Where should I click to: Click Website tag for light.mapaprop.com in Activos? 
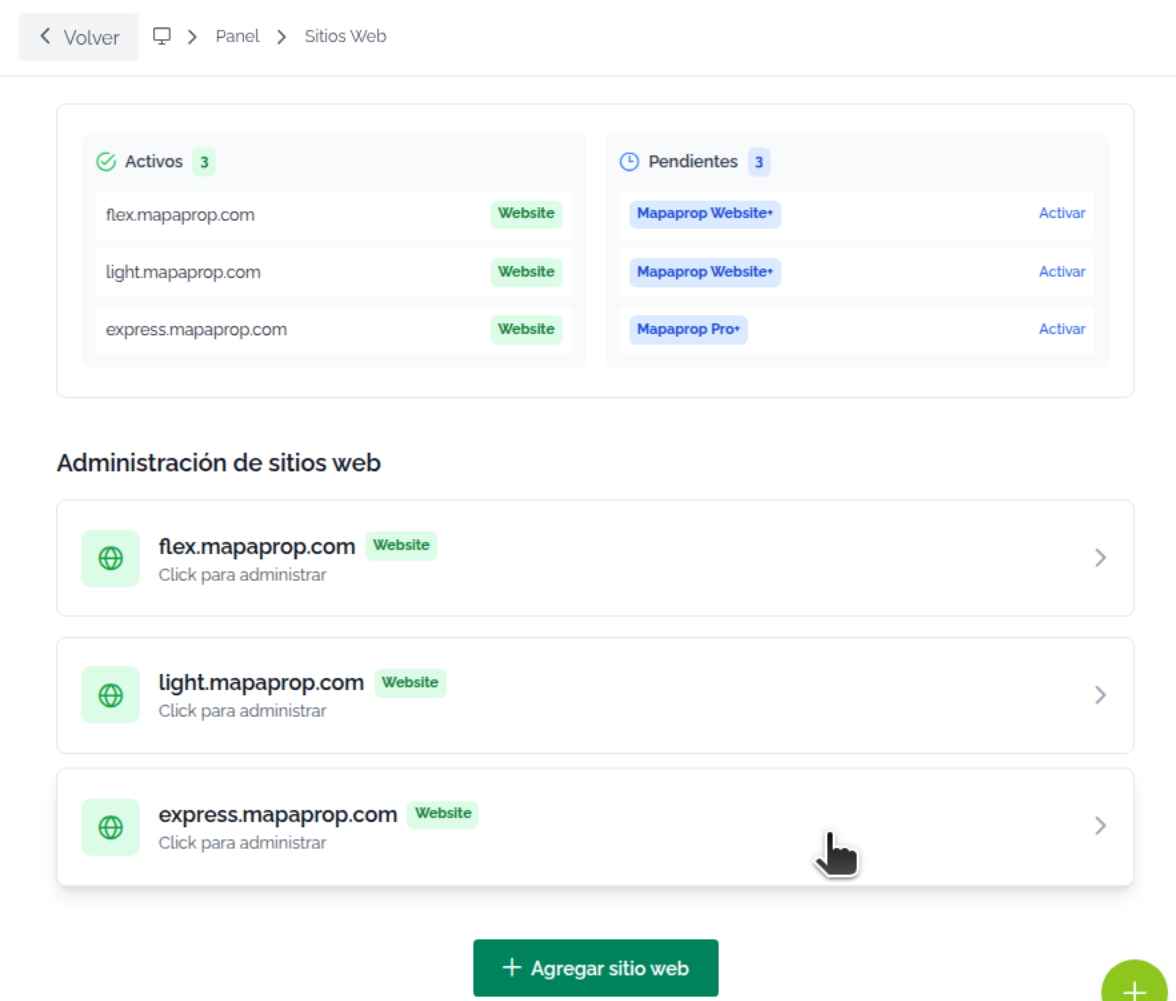point(526,272)
